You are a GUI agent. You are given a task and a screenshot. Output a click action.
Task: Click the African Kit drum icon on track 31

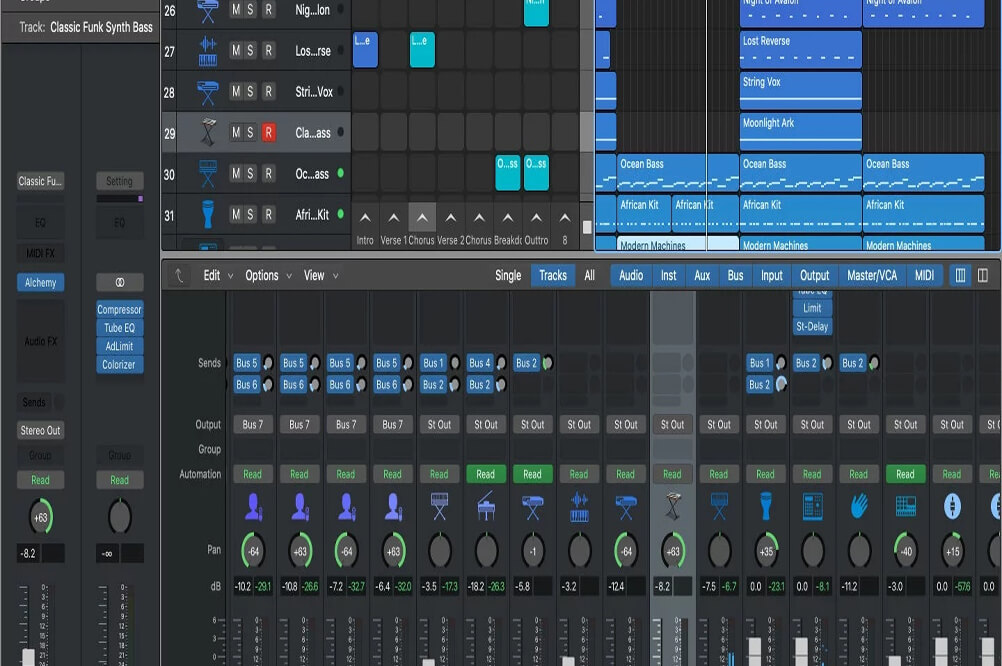208,214
